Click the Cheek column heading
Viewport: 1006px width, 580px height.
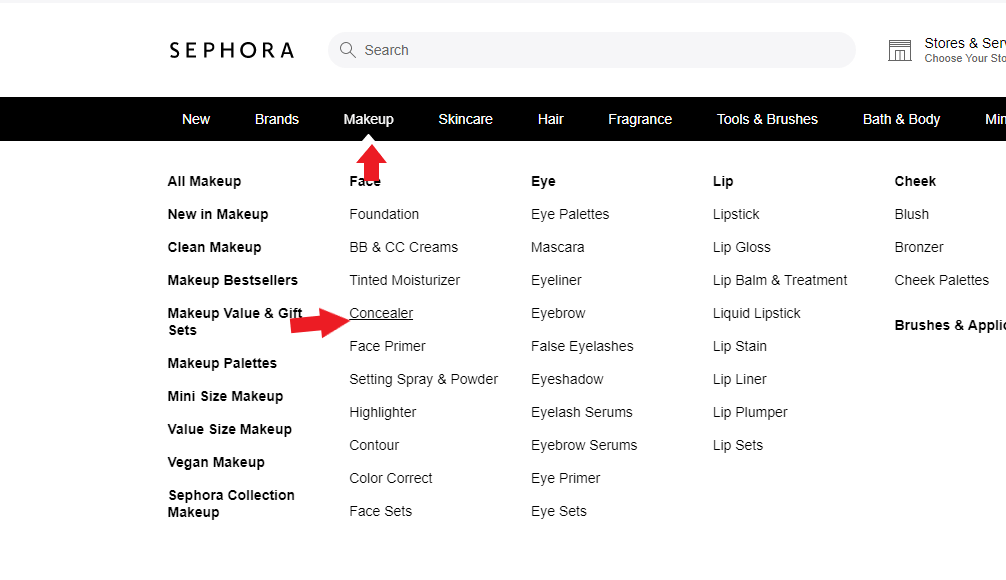tap(915, 182)
